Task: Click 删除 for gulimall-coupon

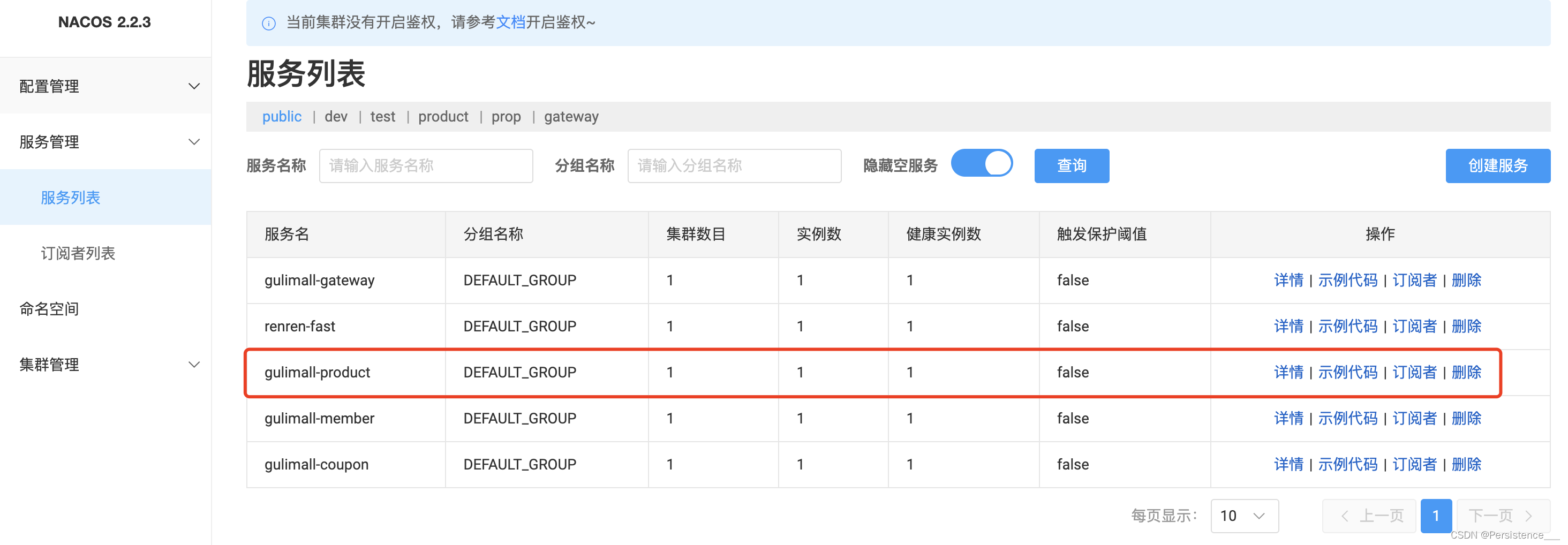Action: pos(1466,465)
